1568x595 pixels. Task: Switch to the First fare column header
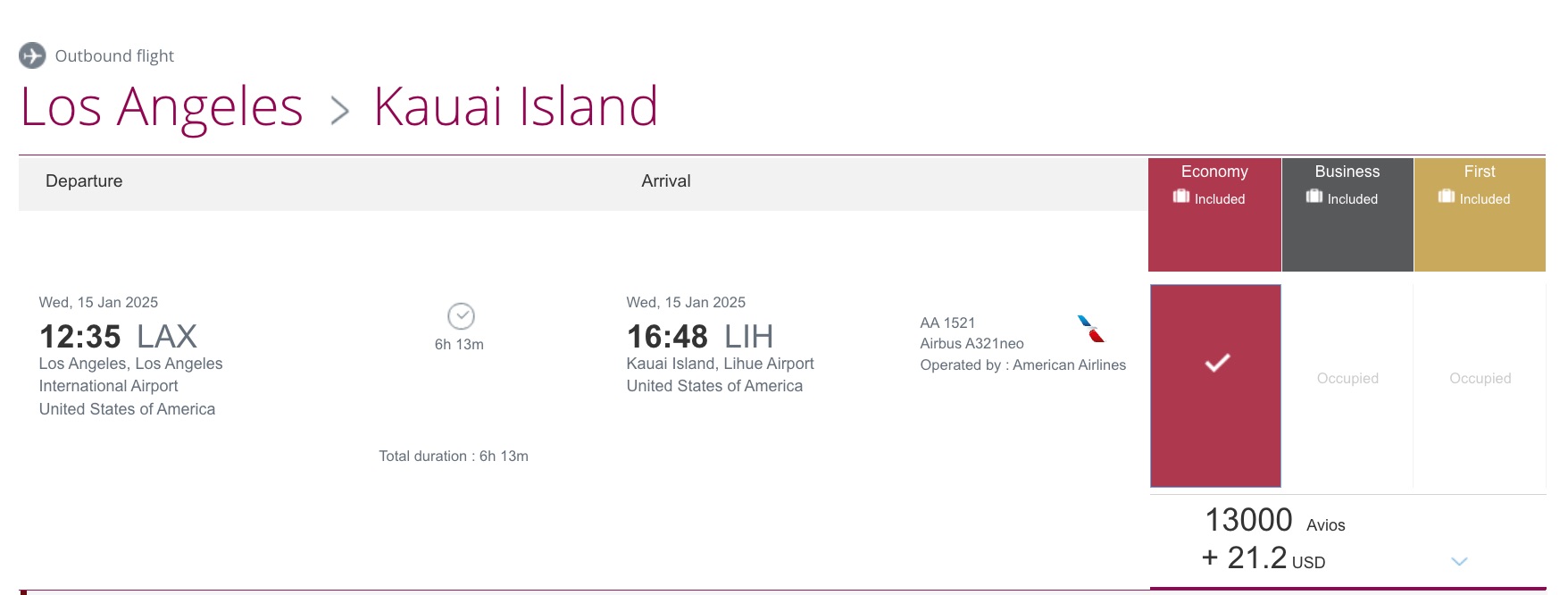tap(1480, 172)
